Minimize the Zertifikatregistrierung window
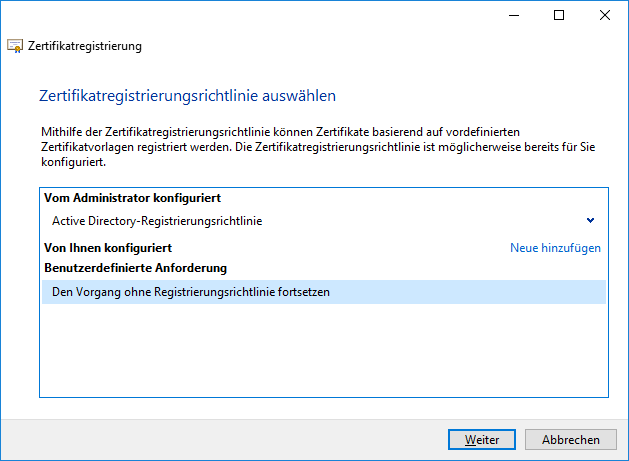Screen dimensions: 629x461 514,15
